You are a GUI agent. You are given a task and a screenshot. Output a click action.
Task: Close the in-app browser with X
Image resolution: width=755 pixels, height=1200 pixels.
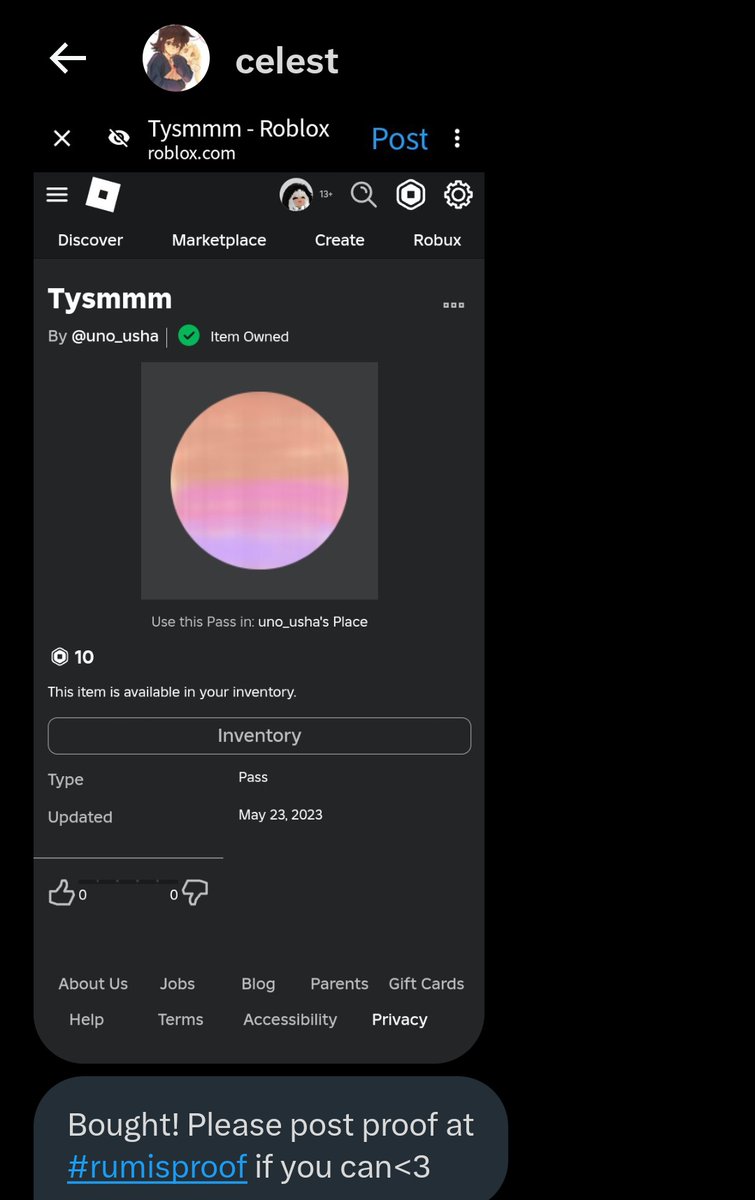62,139
